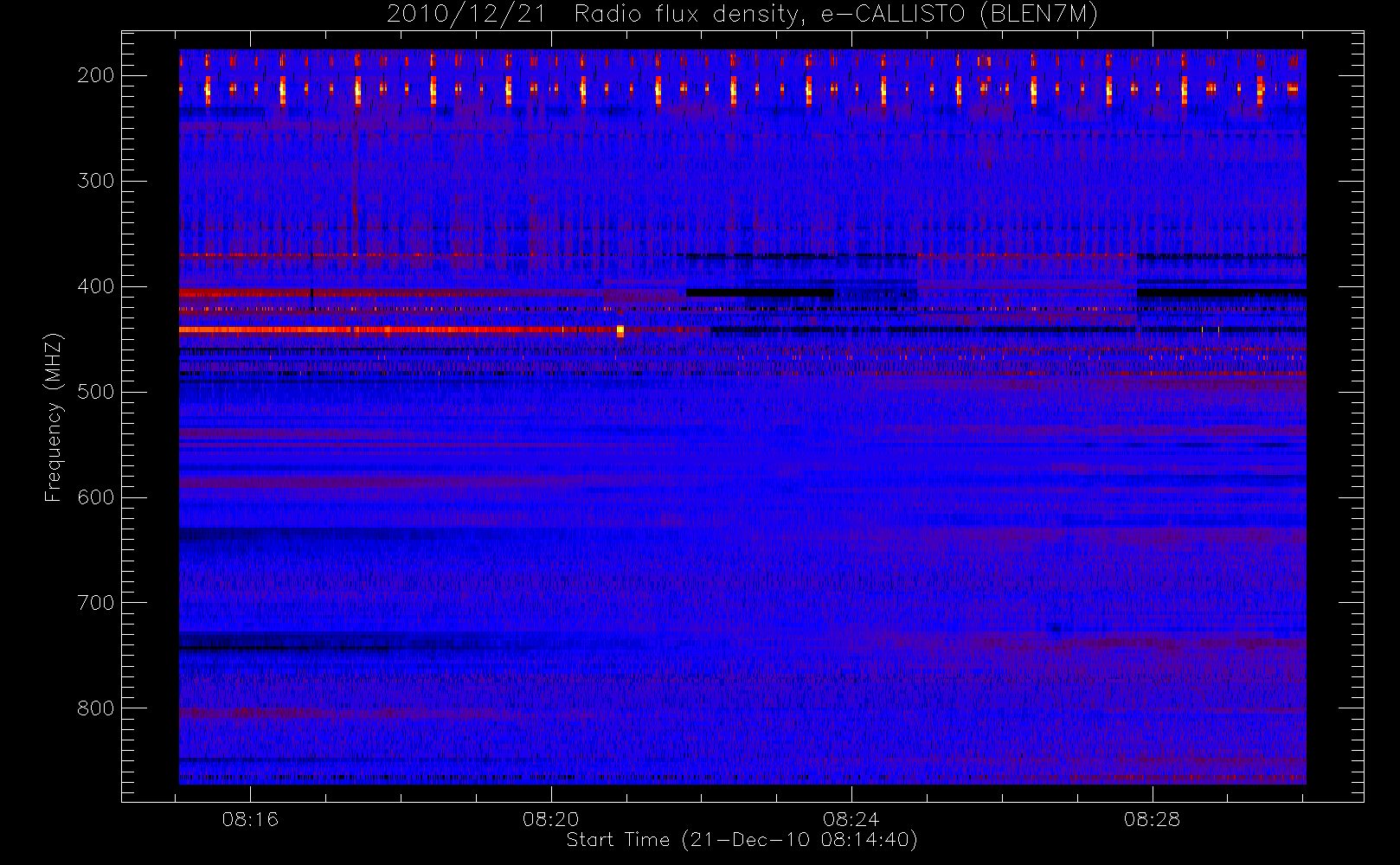The height and width of the screenshot is (865, 1400).
Task: Click the 08:28 time tick label
Action: (x=1153, y=819)
